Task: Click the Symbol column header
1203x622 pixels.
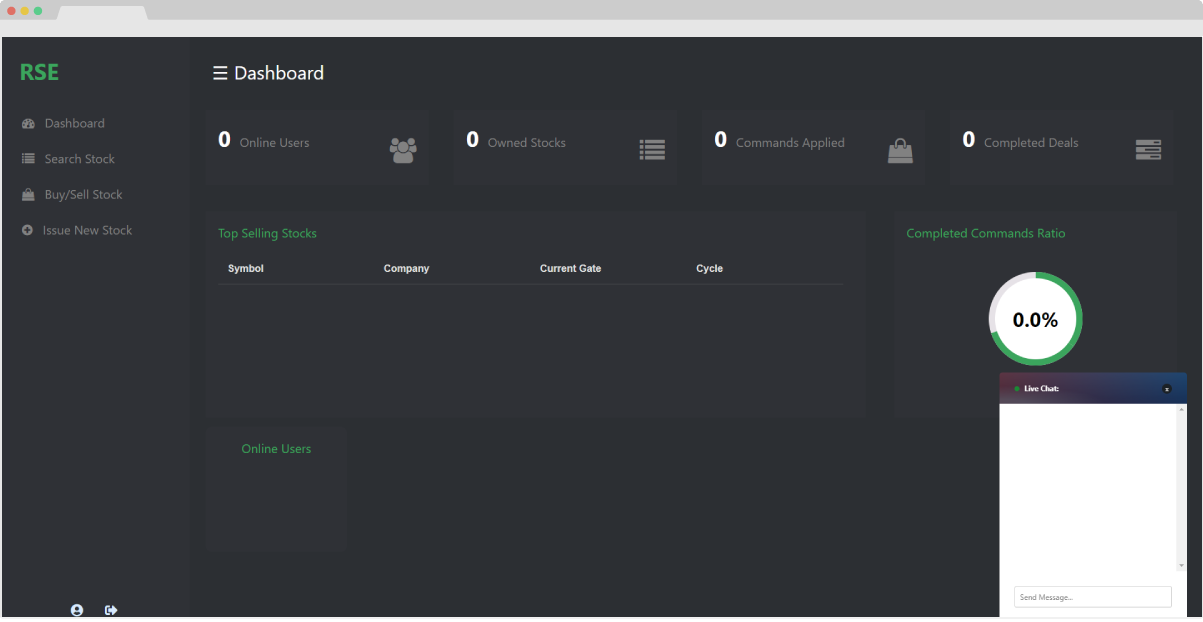Action: (246, 268)
